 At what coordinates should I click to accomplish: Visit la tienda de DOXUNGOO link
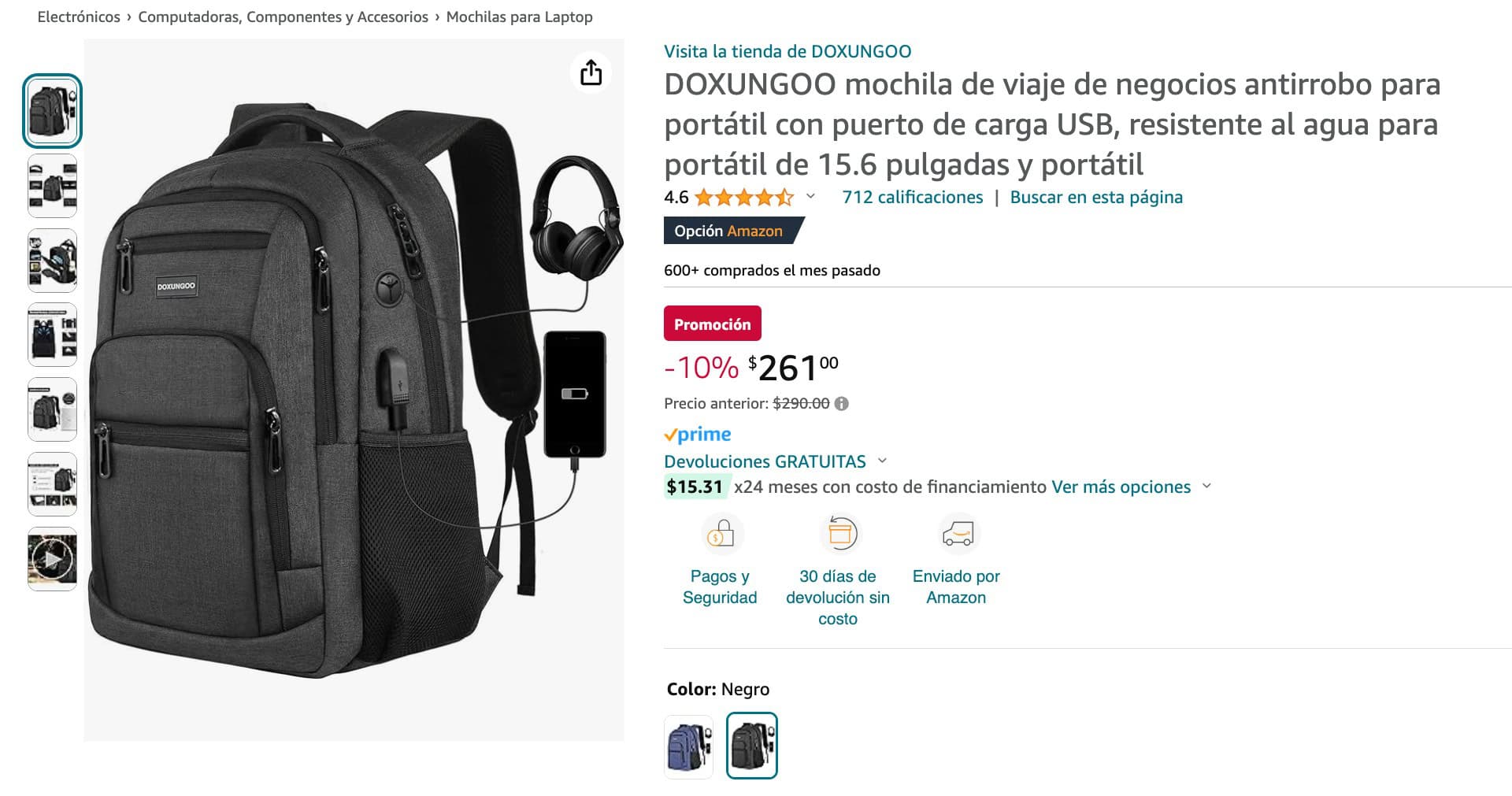coord(787,51)
